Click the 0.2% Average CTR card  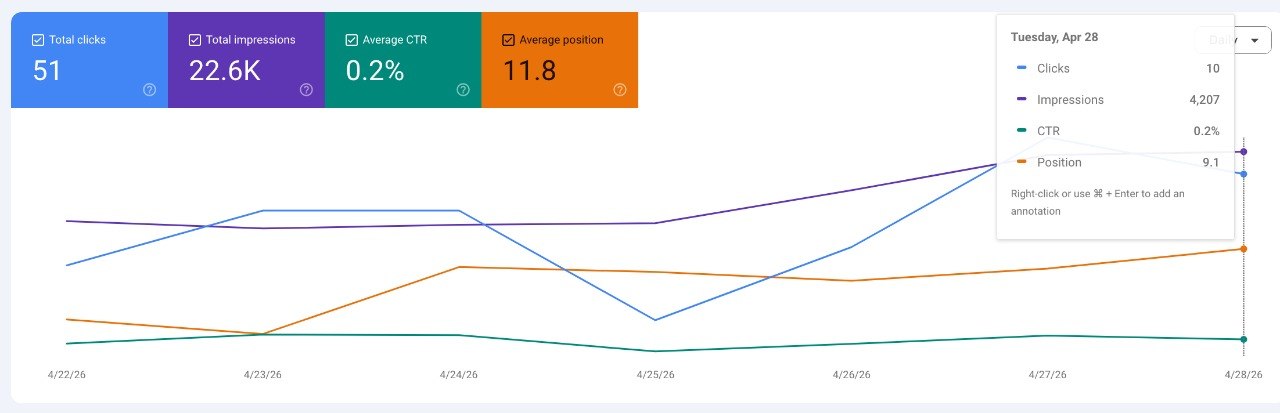coord(403,60)
